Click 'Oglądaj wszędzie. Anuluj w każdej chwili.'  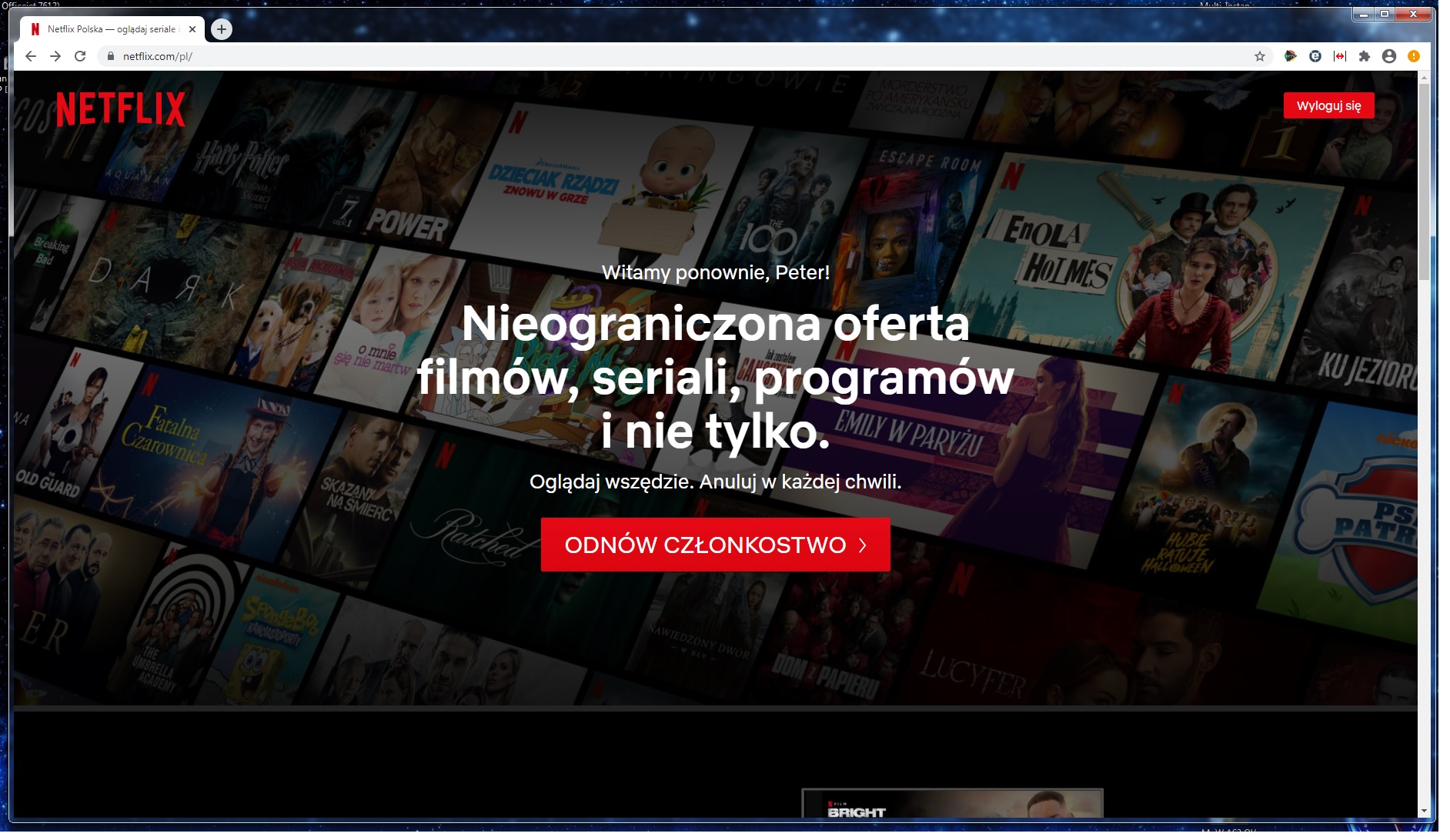715,482
